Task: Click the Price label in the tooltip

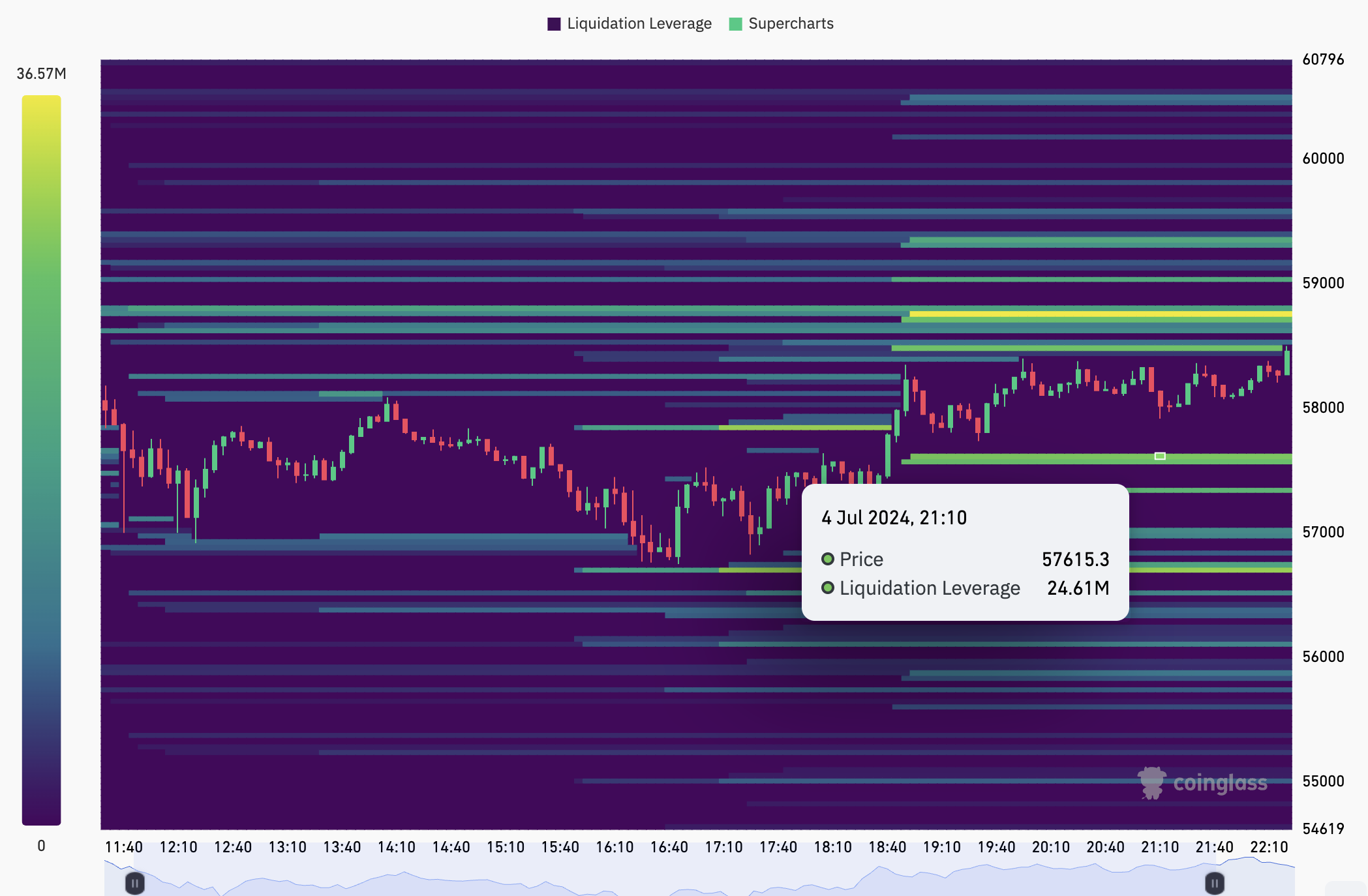Action: click(x=861, y=560)
